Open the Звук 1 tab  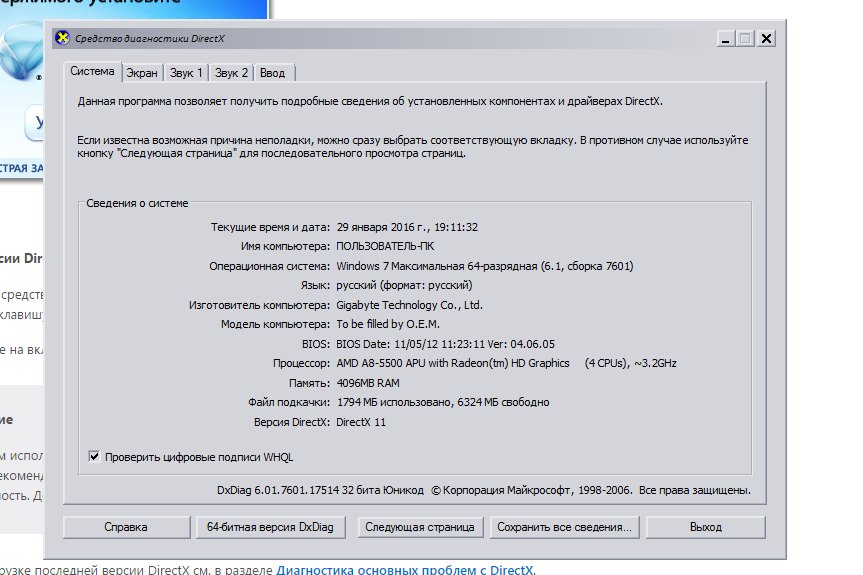tap(186, 73)
